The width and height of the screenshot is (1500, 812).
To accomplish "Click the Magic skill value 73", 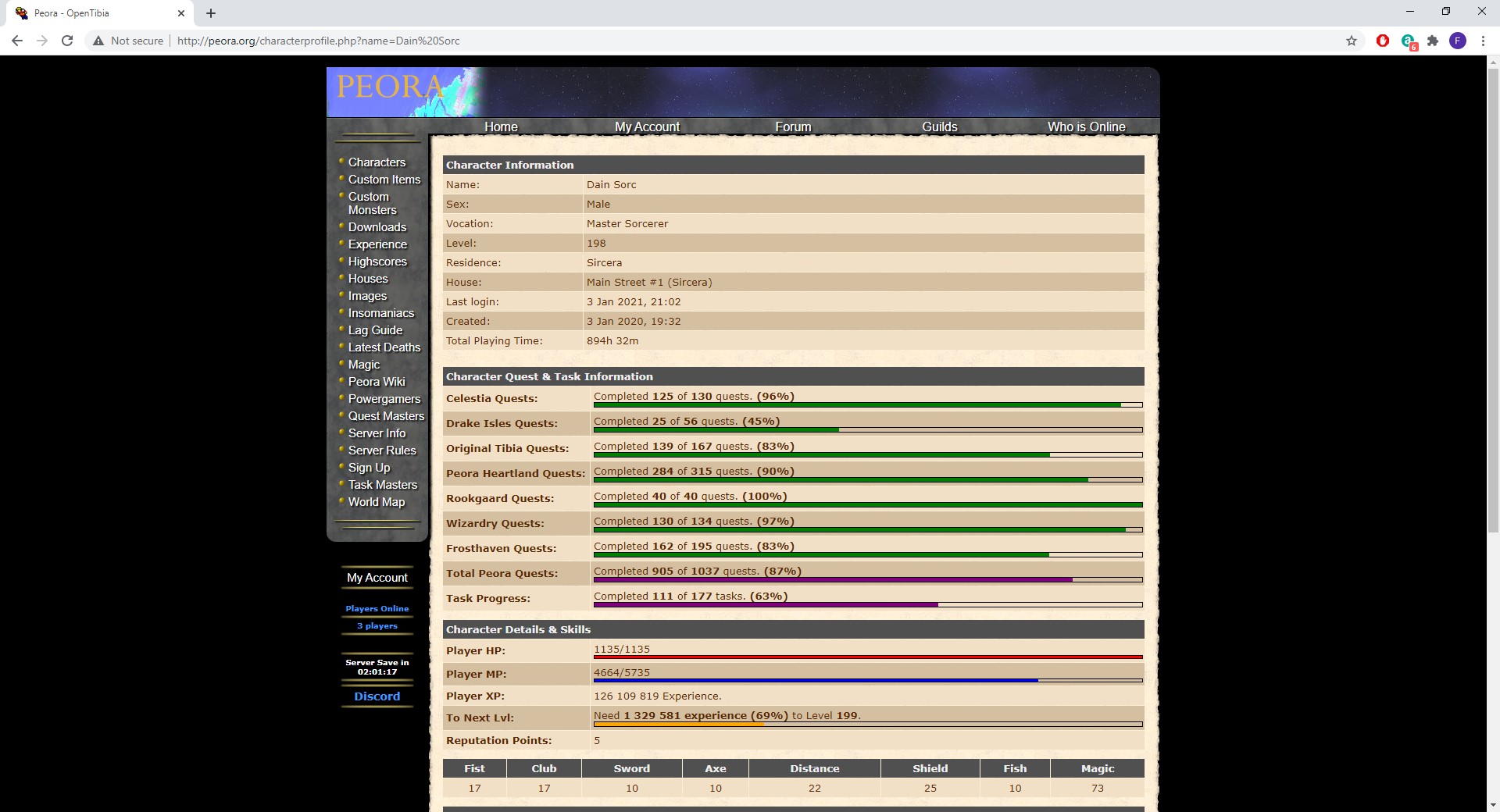I will [1098, 788].
